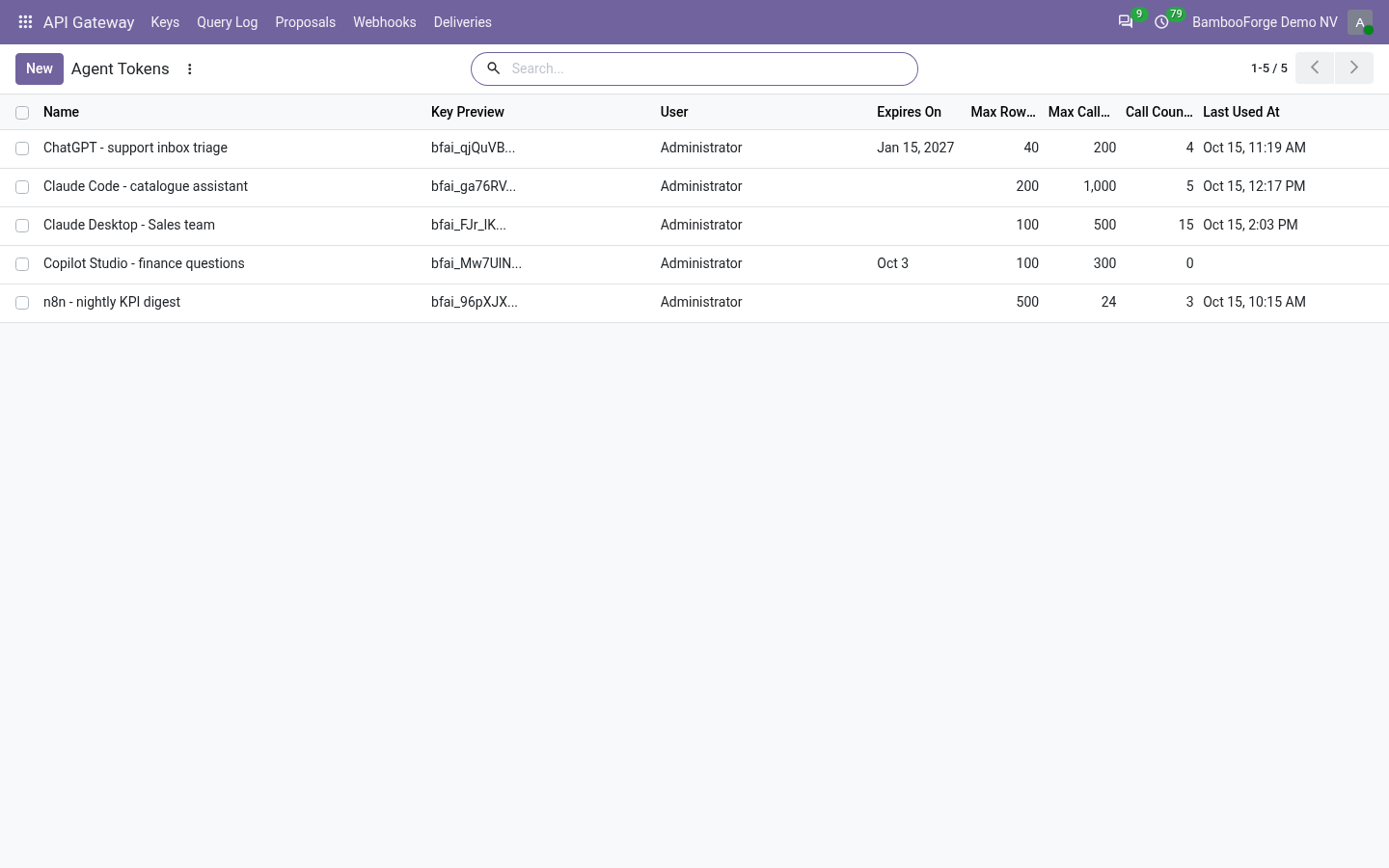Sort by the Max Row column header
This screenshot has width=1389, height=868.
coord(1003,112)
